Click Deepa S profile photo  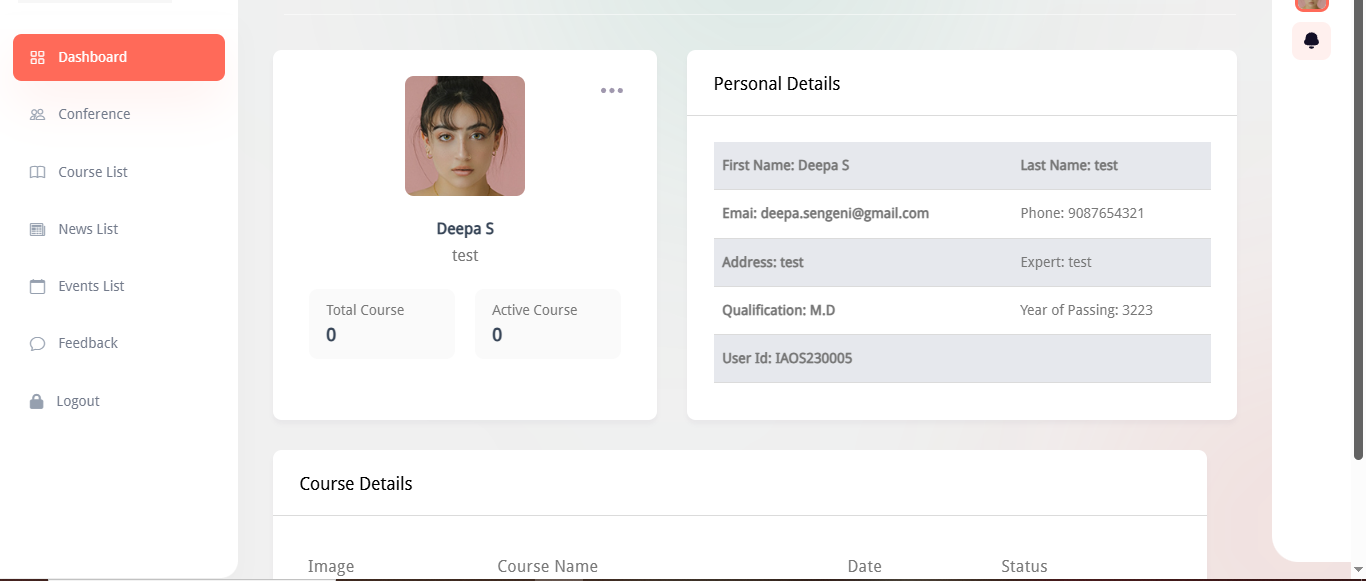point(465,136)
